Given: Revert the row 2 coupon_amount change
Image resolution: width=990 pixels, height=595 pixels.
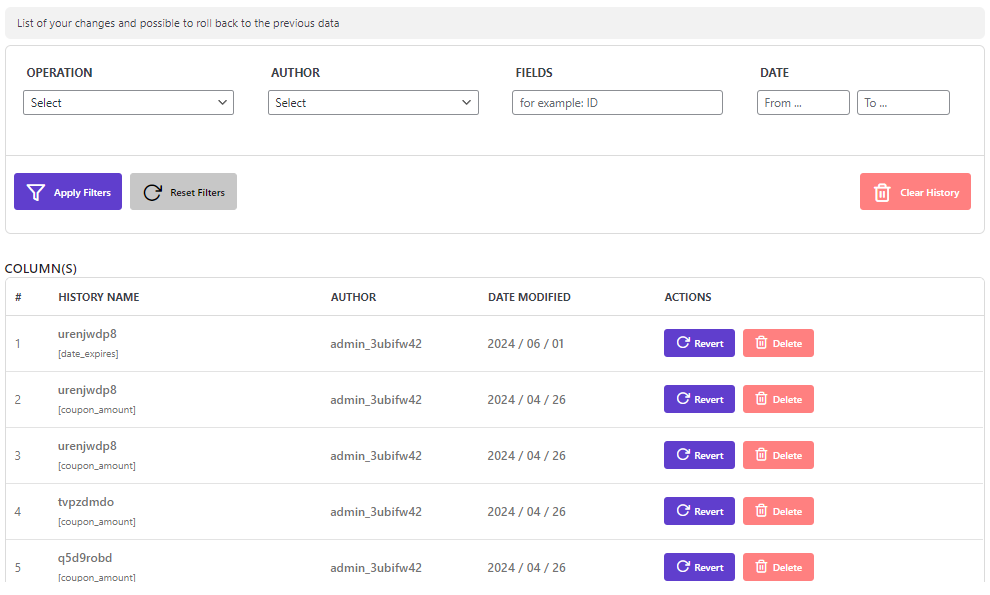Looking at the screenshot, I should tap(699, 399).
